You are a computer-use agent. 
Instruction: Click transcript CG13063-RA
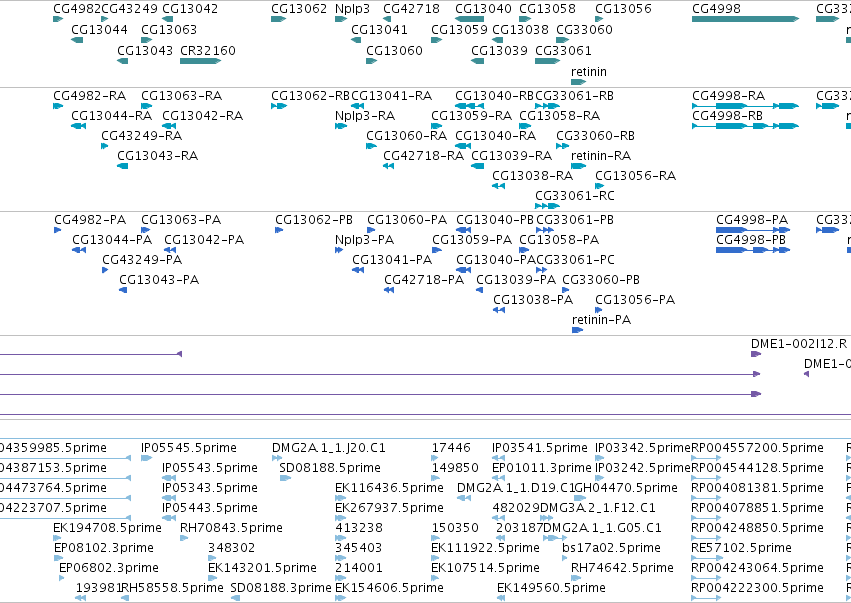pyautogui.click(x=182, y=96)
